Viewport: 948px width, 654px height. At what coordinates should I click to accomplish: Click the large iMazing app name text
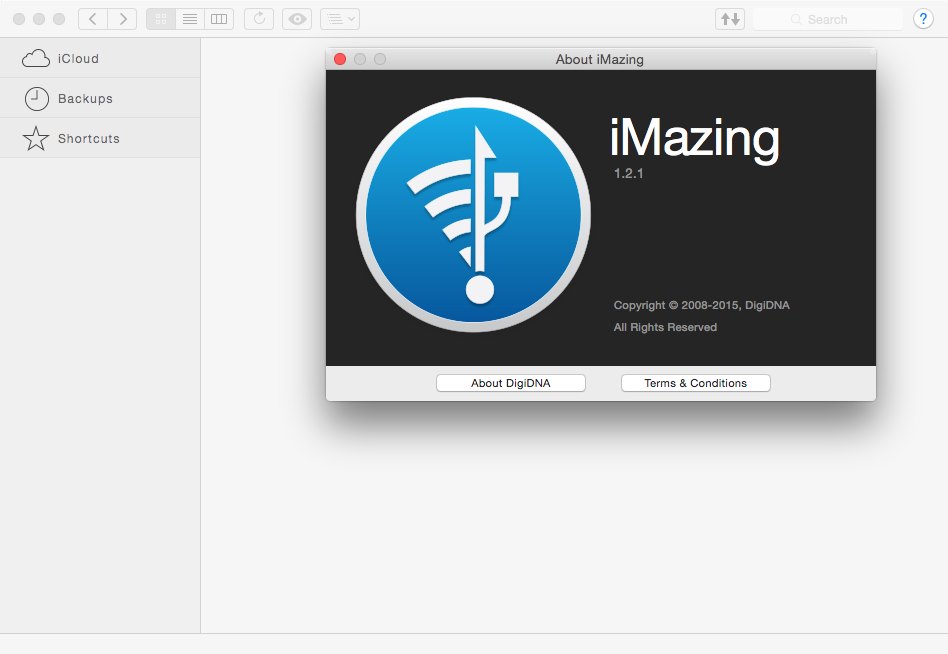click(695, 139)
